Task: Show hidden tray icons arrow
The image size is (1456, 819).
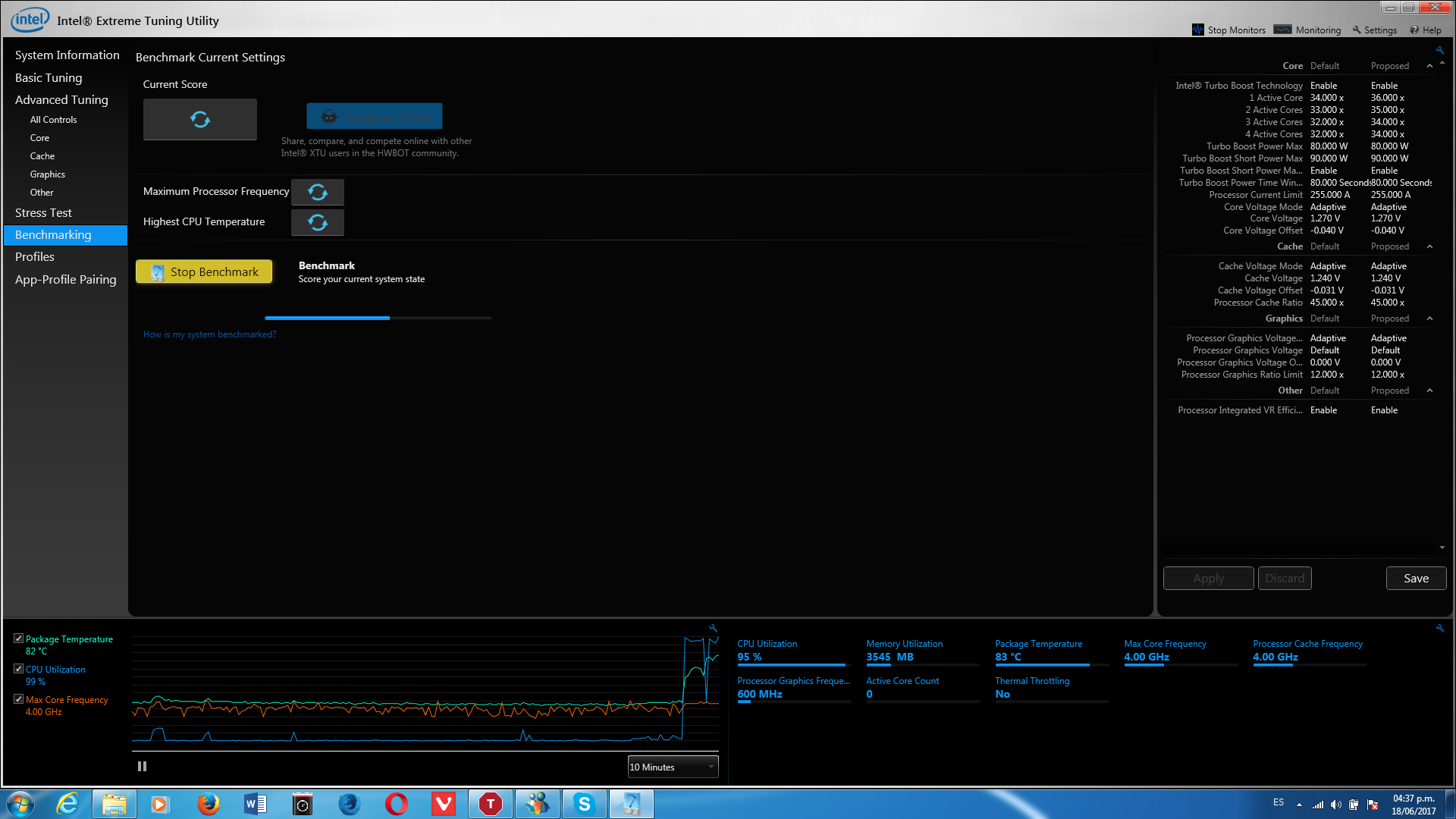Action: (1299, 805)
